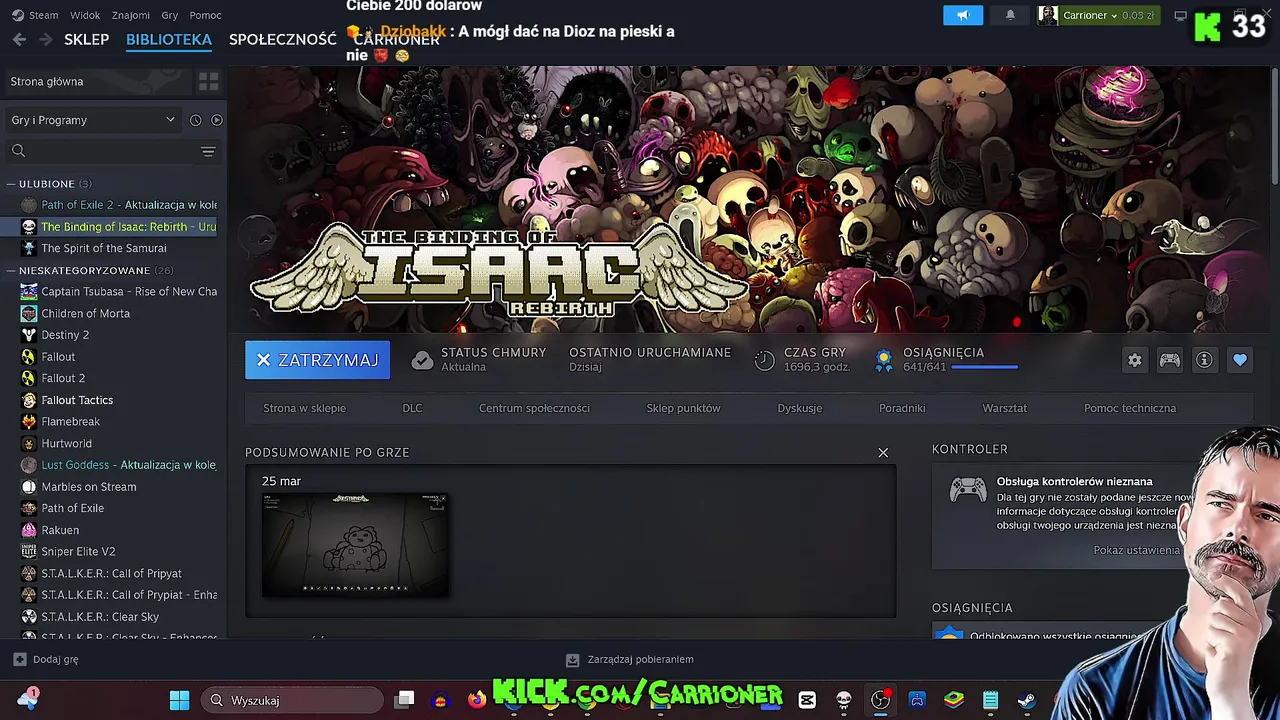Select The Spirit of the Samurai

(x=103, y=248)
